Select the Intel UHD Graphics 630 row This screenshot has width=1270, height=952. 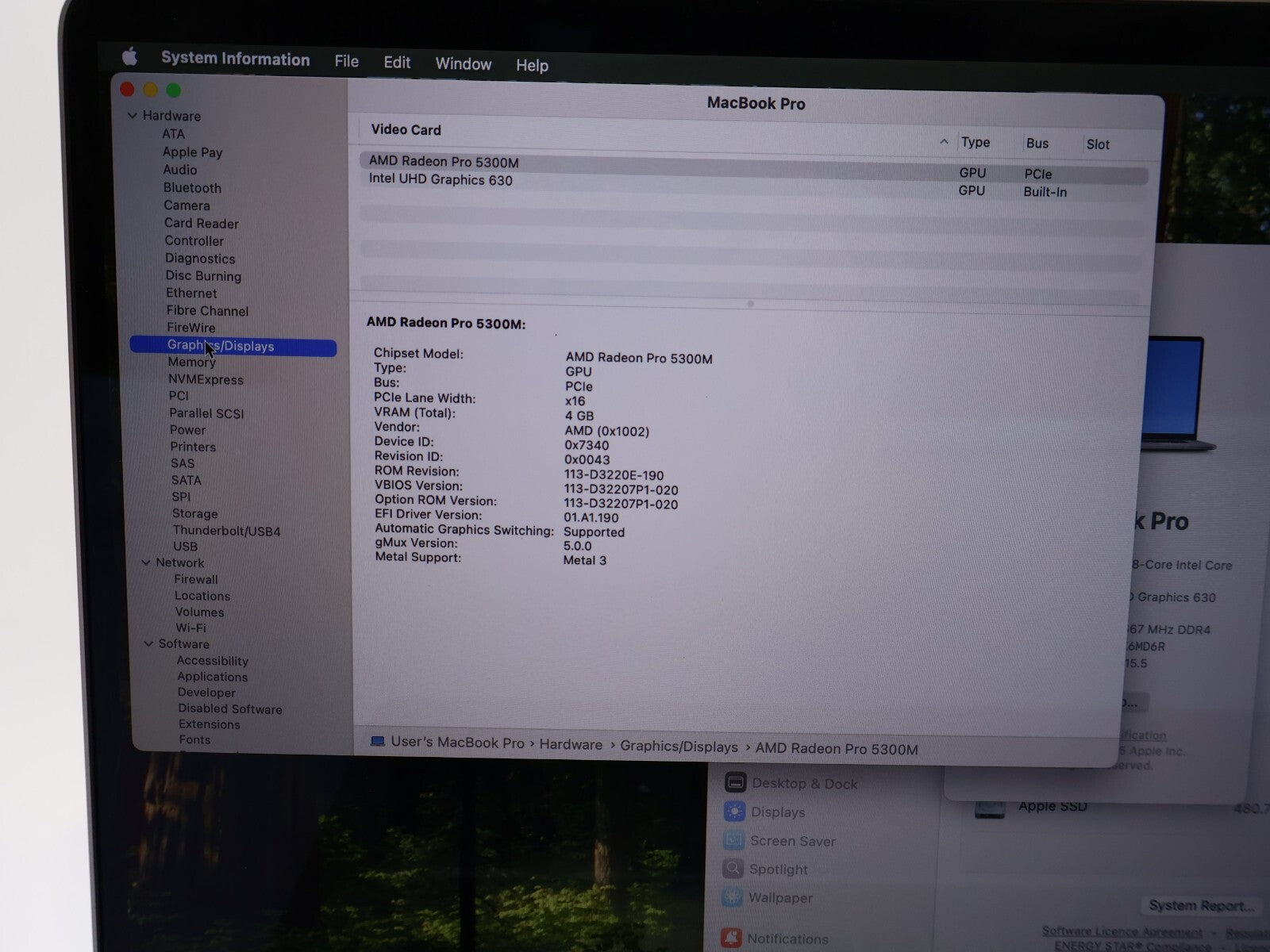pos(753,186)
